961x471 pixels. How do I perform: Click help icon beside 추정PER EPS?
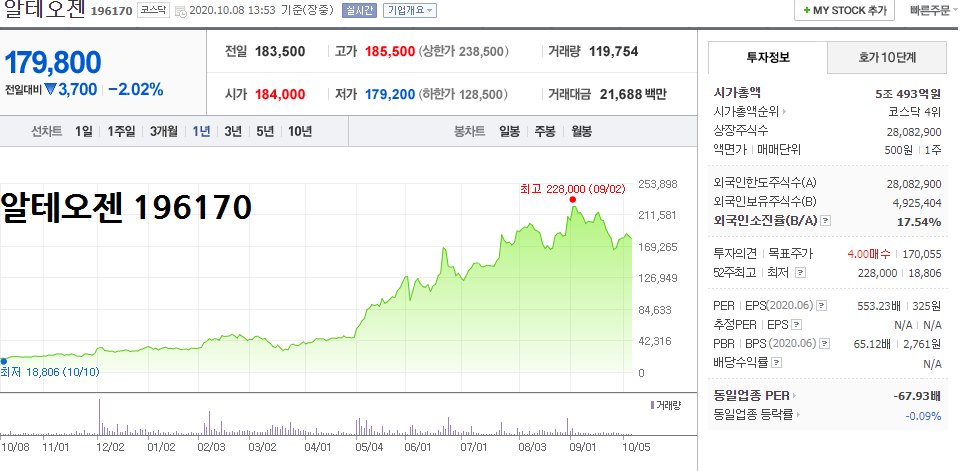(x=796, y=324)
